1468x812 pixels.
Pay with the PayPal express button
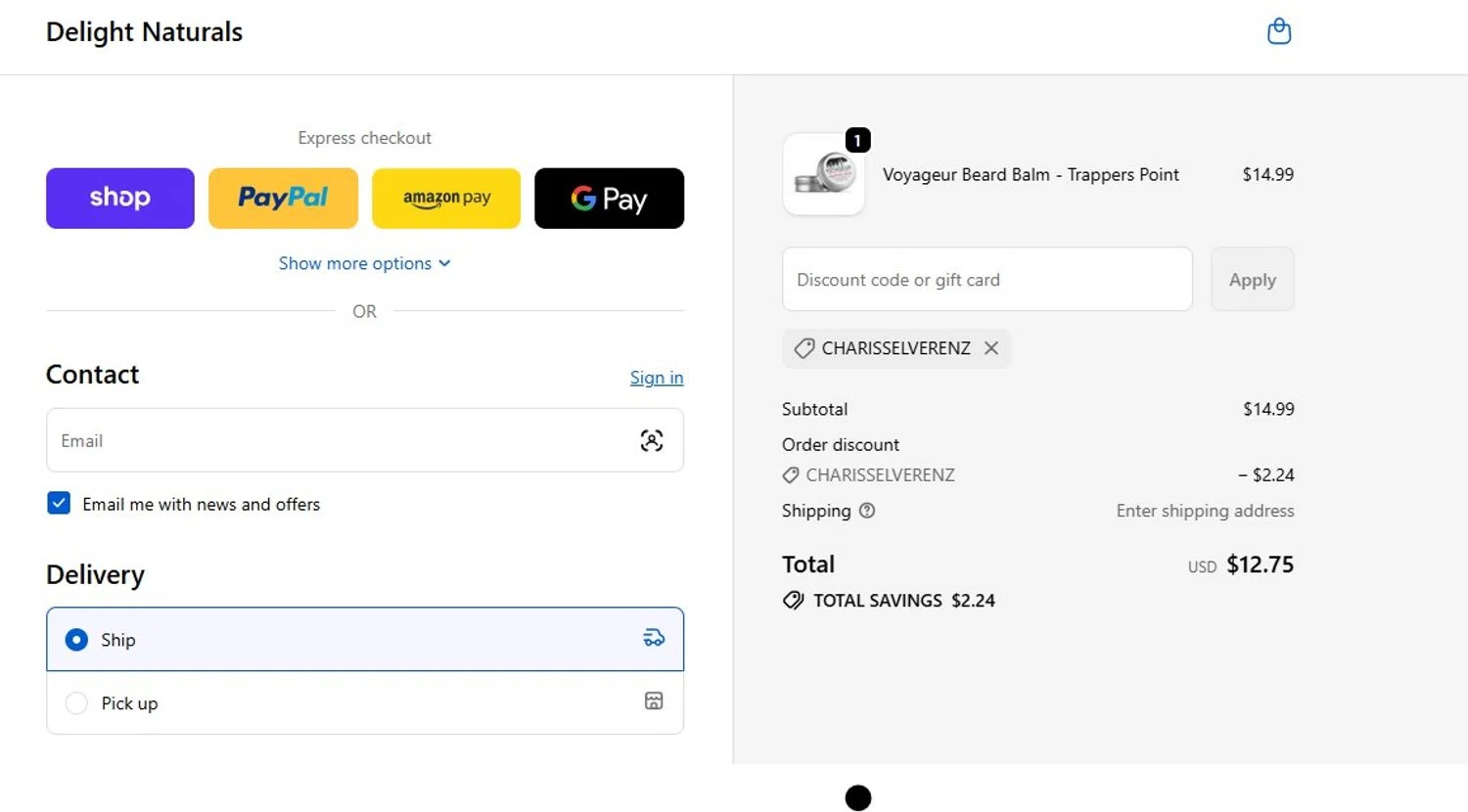(x=283, y=199)
